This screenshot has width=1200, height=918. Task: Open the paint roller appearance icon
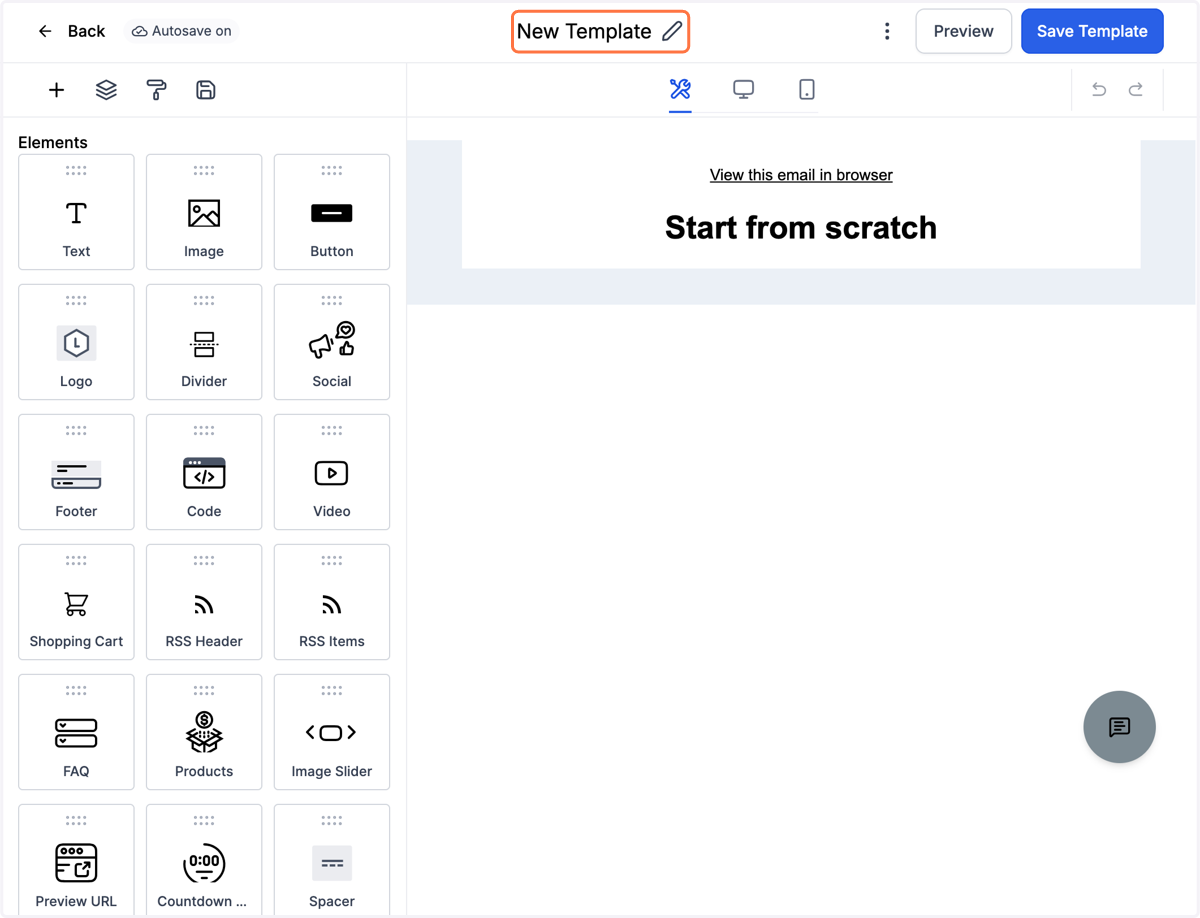pos(156,90)
